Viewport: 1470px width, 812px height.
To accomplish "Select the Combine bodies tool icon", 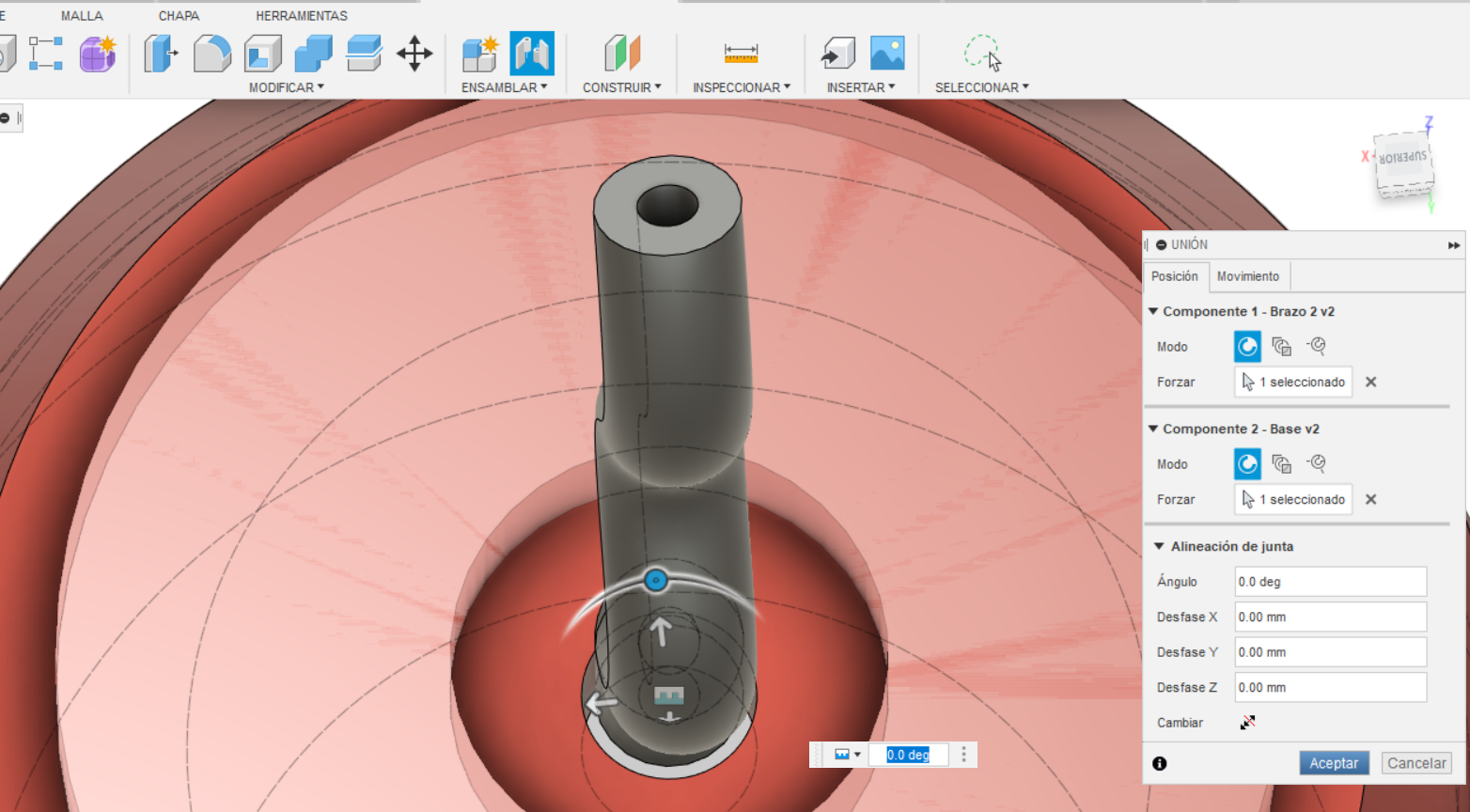I will (x=313, y=54).
